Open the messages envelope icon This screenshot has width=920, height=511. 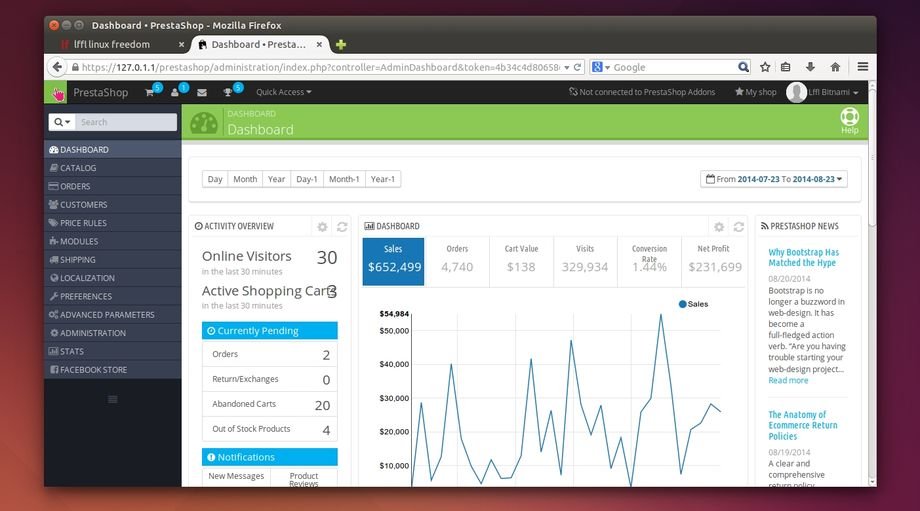202,93
